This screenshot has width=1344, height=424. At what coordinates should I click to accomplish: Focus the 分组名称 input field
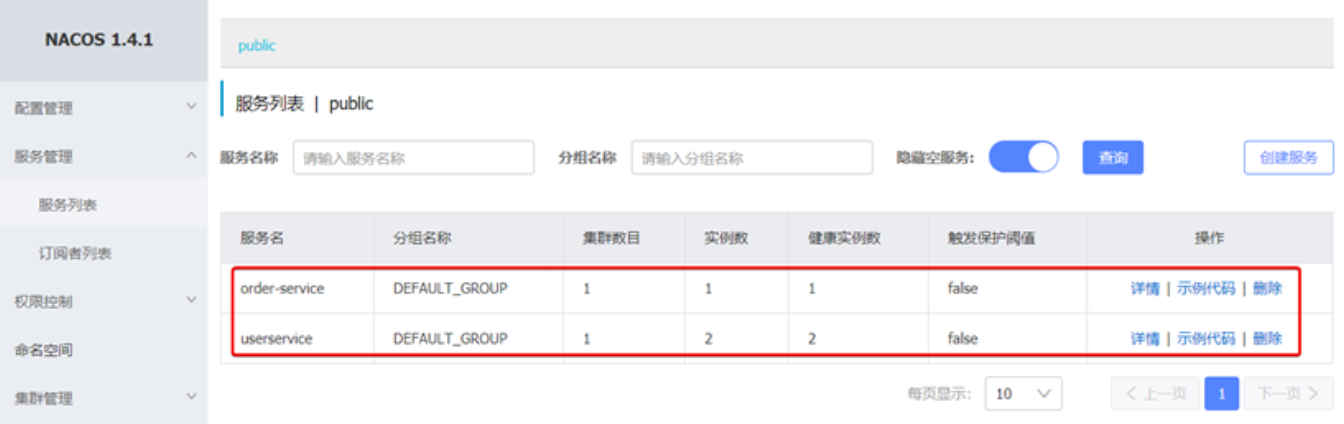click(751, 158)
